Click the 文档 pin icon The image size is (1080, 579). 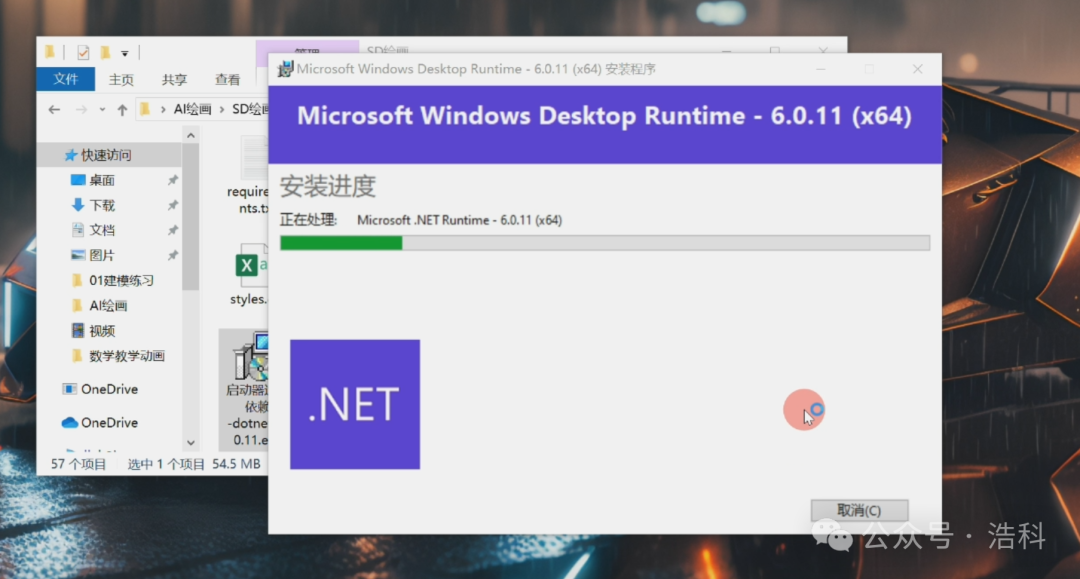[173, 230]
